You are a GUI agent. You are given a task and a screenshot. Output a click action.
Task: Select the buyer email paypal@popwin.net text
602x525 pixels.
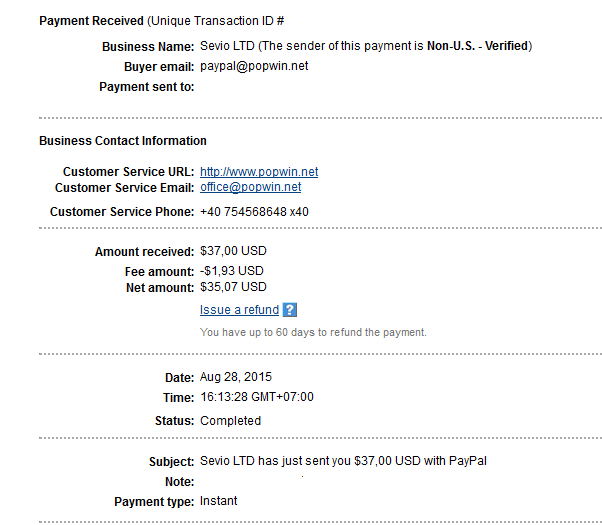coord(254,66)
